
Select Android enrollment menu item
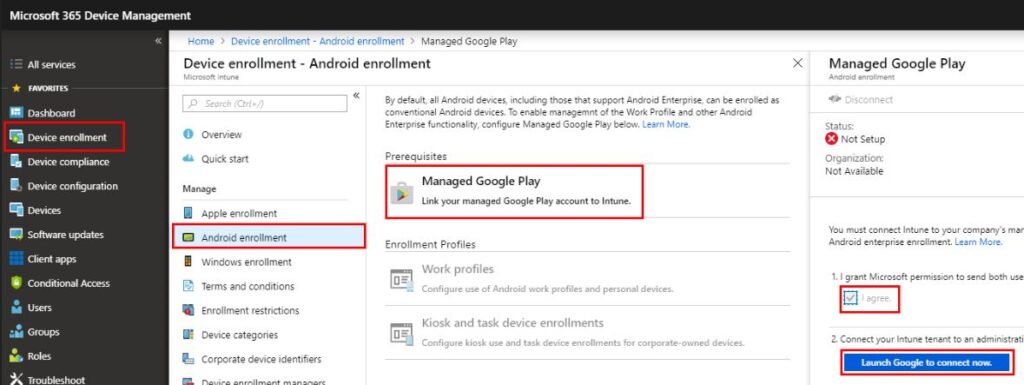268,238
